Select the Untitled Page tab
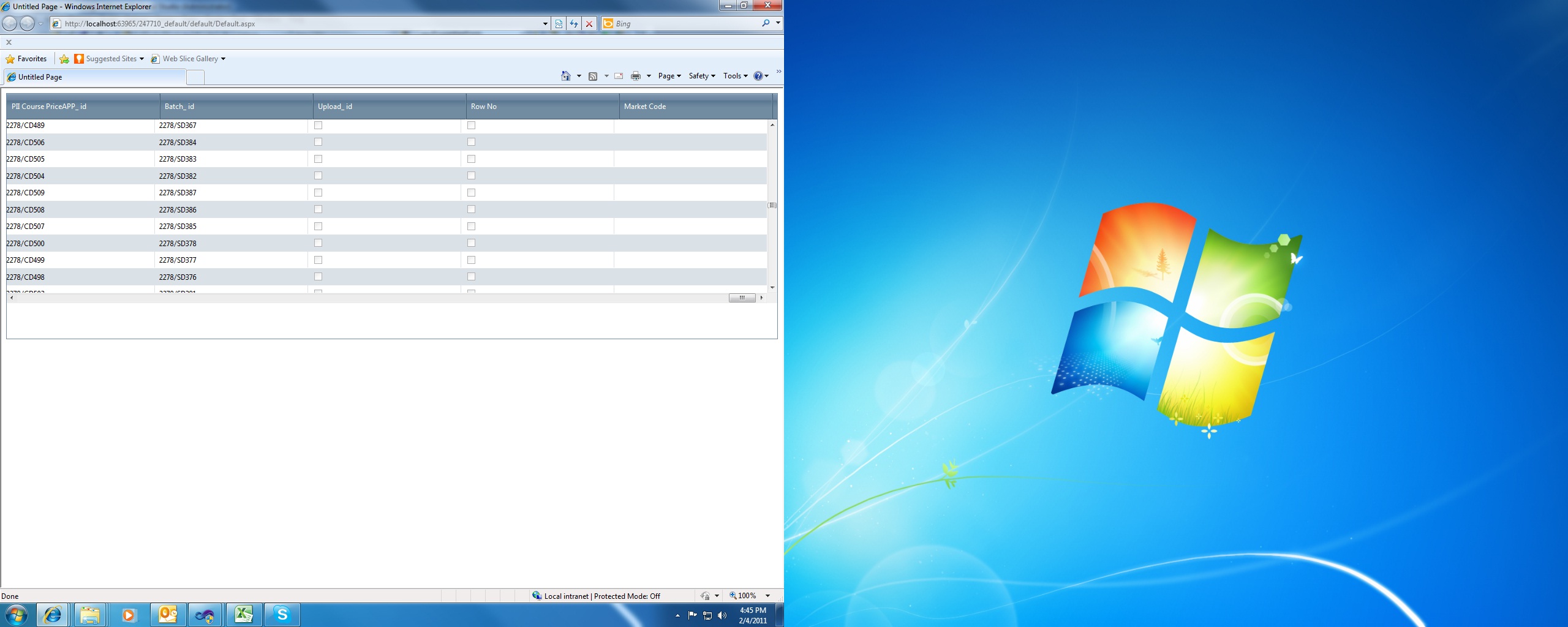Viewport: 1568px width, 627px height. coord(95,77)
